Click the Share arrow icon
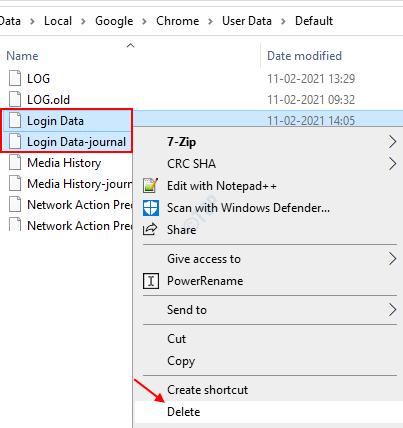The height and width of the screenshot is (428, 403). [150, 229]
